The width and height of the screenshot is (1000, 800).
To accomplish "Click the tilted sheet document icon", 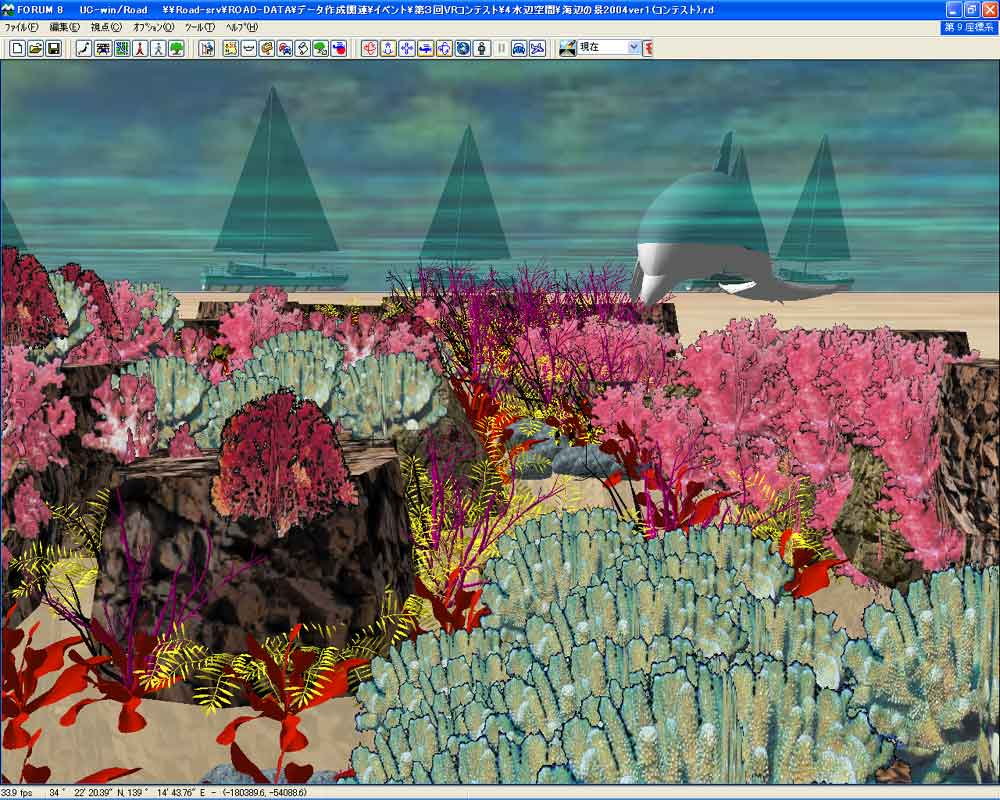I will (303, 48).
